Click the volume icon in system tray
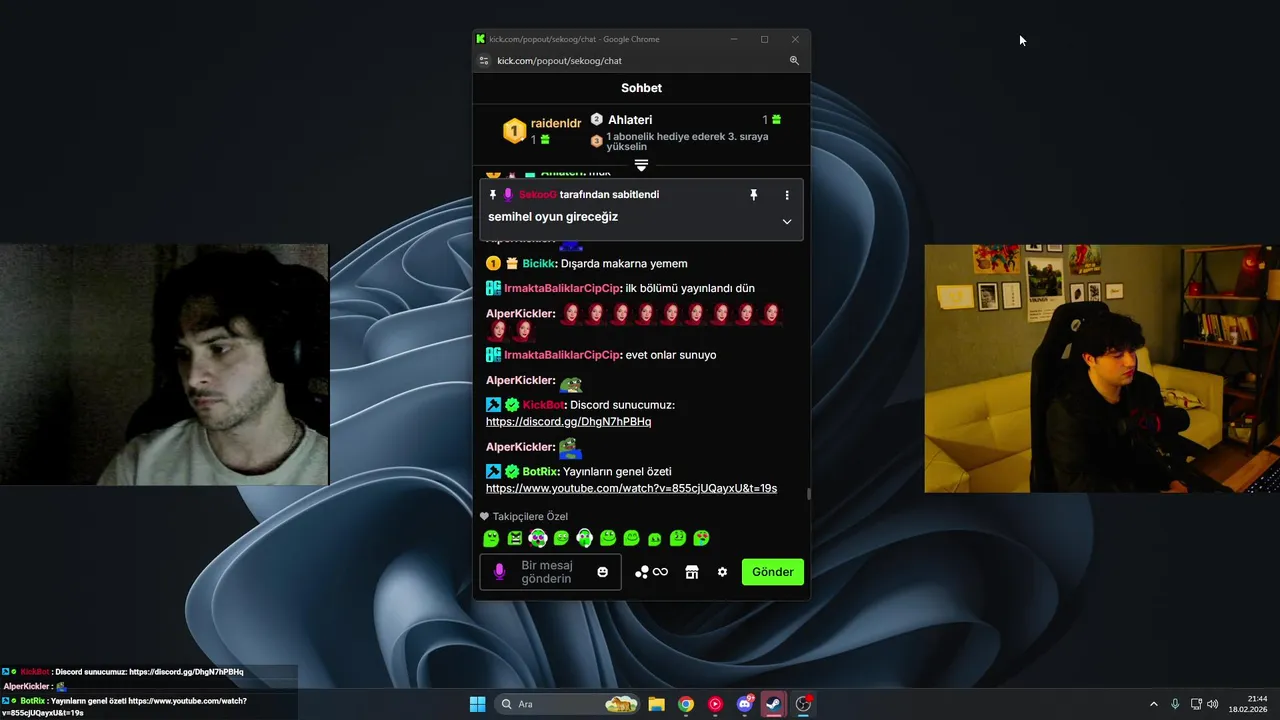This screenshot has width=1280, height=720. [x=1213, y=704]
